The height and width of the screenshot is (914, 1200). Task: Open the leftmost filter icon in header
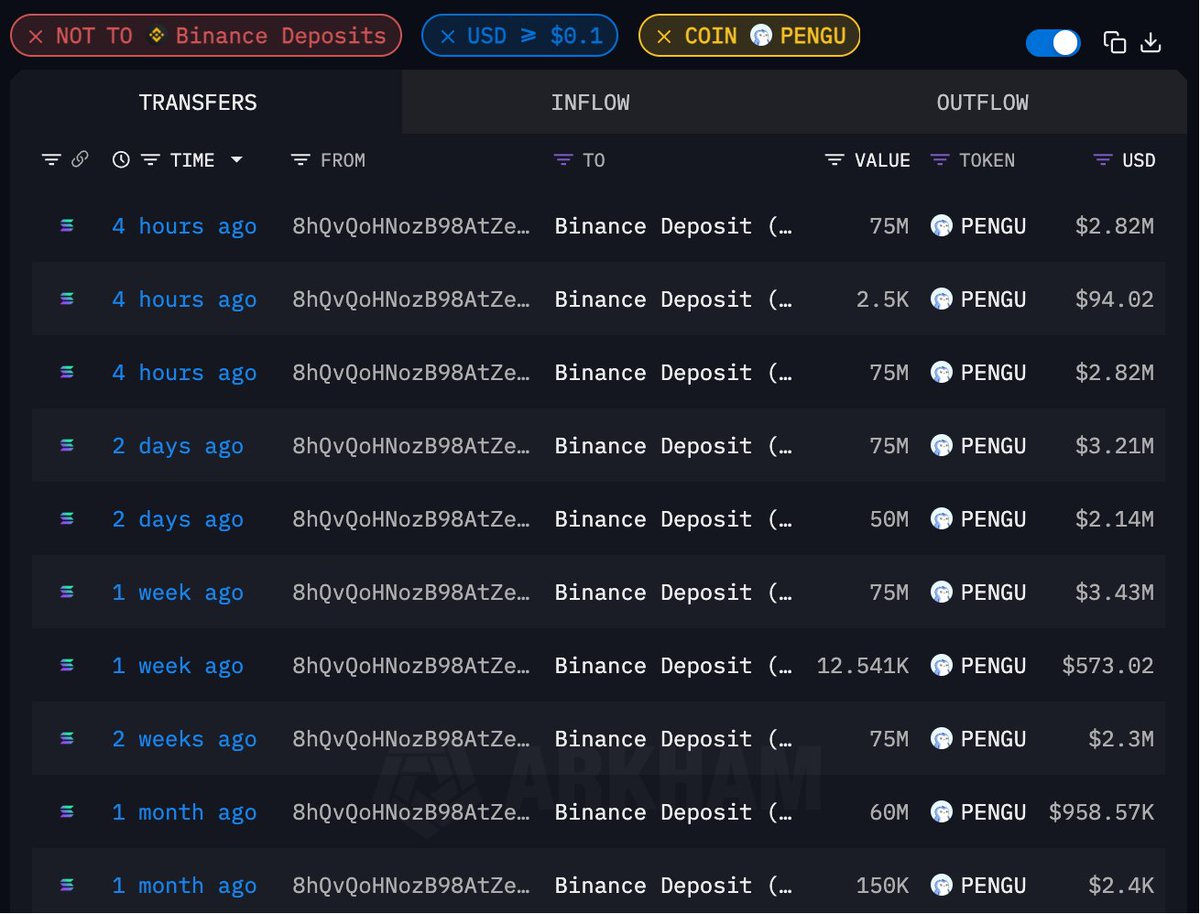[51, 160]
